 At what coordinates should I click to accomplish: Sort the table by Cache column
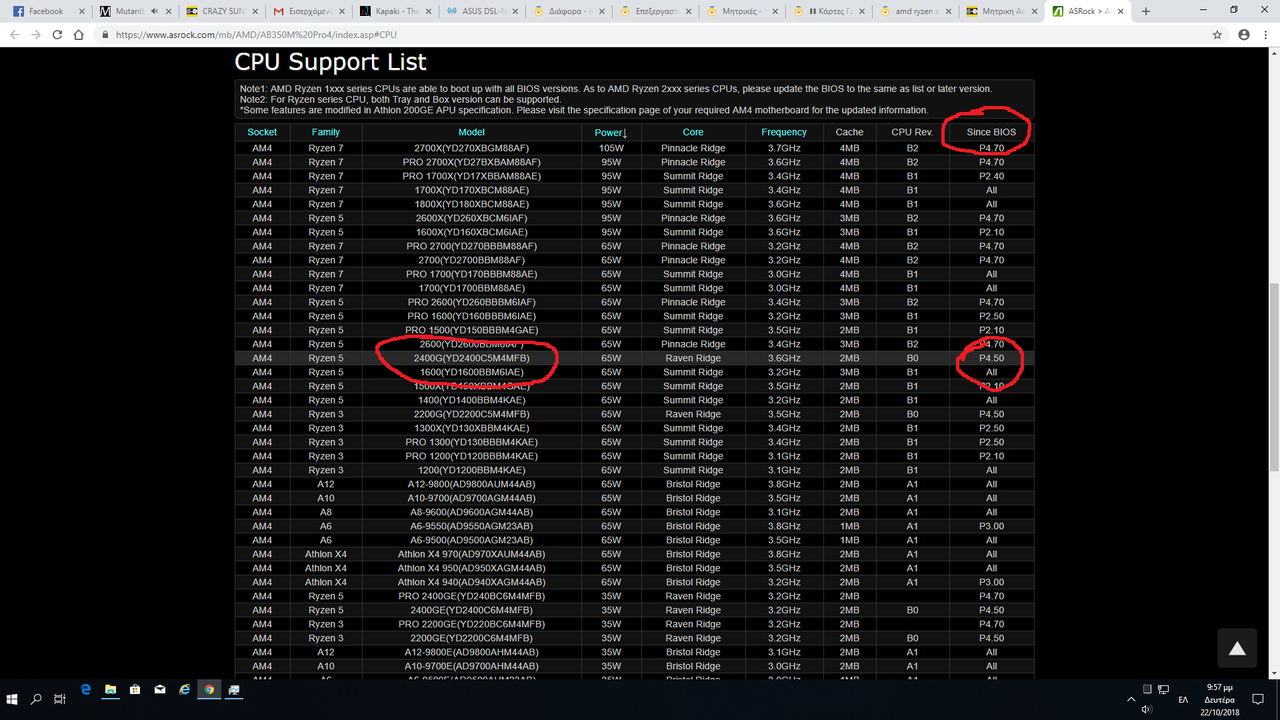pyautogui.click(x=850, y=132)
